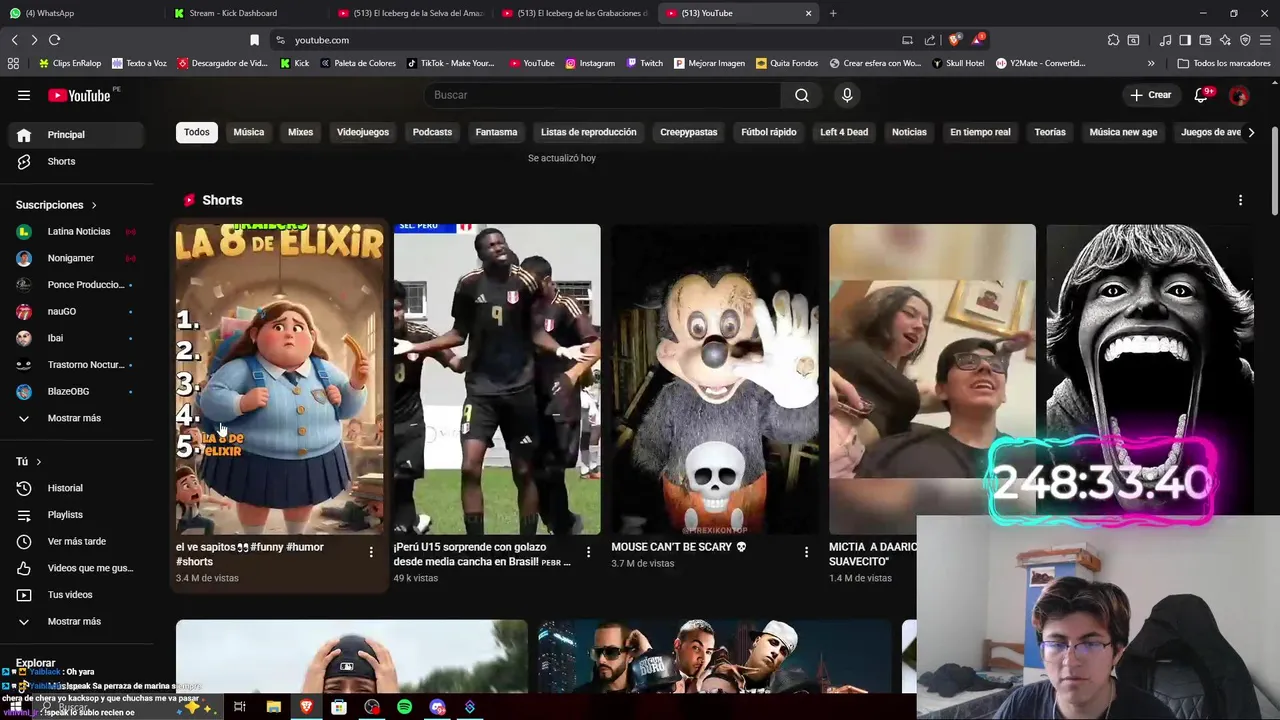This screenshot has height=720, width=1280.
Task: Open the 'Skull Hotel' bookmark
Action: point(958,63)
